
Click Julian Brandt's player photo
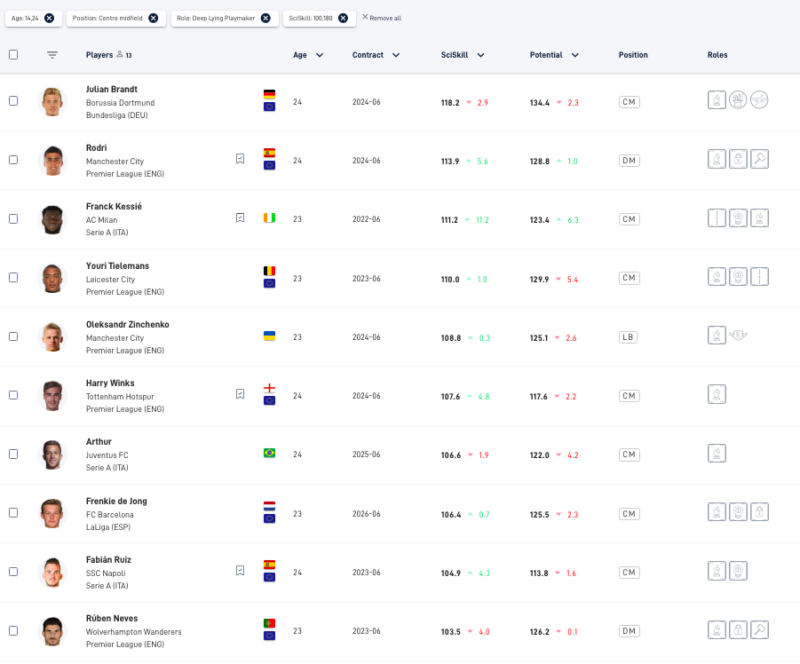click(52, 102)
